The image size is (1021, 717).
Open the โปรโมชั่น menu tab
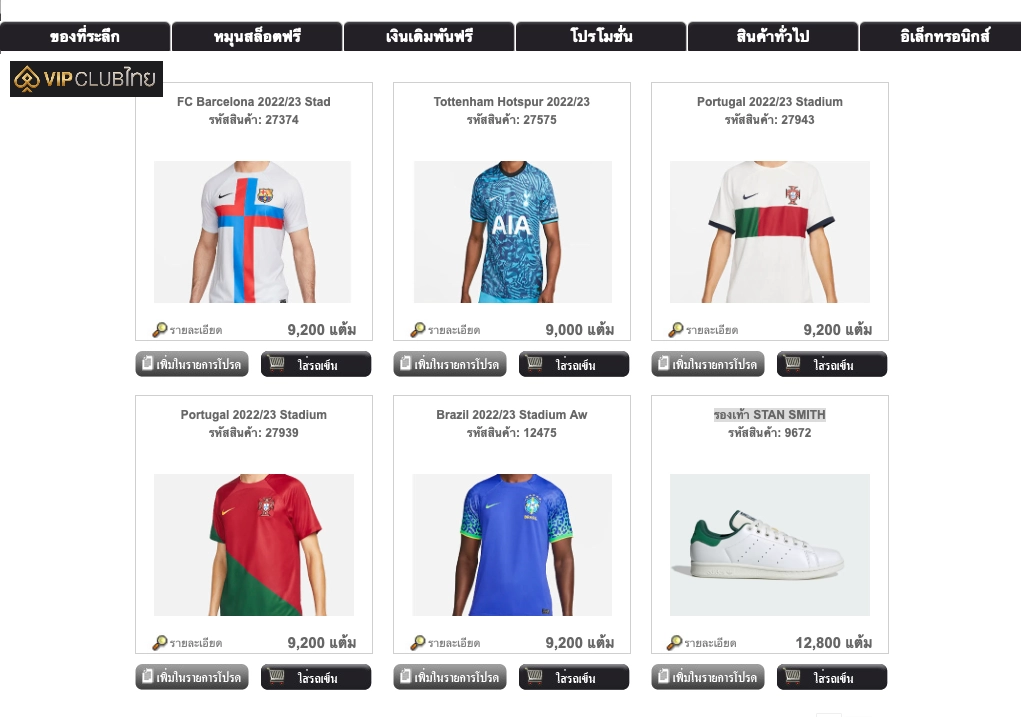tap(601, 36)
